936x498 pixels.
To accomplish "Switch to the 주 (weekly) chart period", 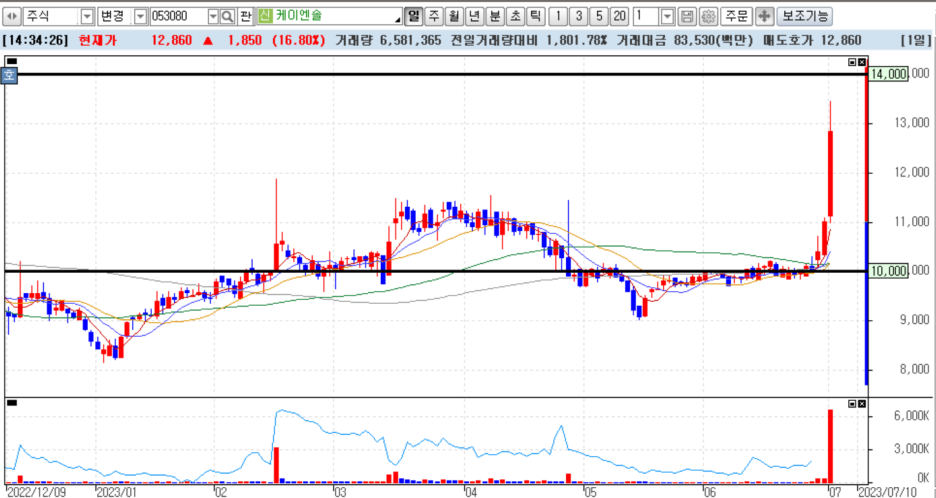I will pos(434,16).
